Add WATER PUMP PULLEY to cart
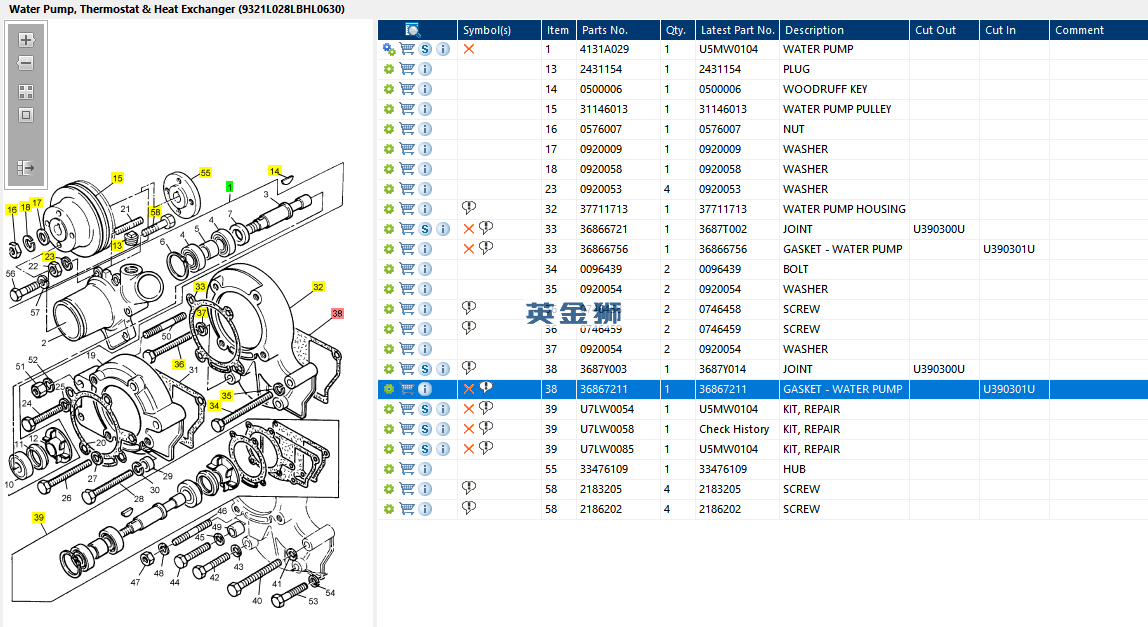 pos(407,109)
